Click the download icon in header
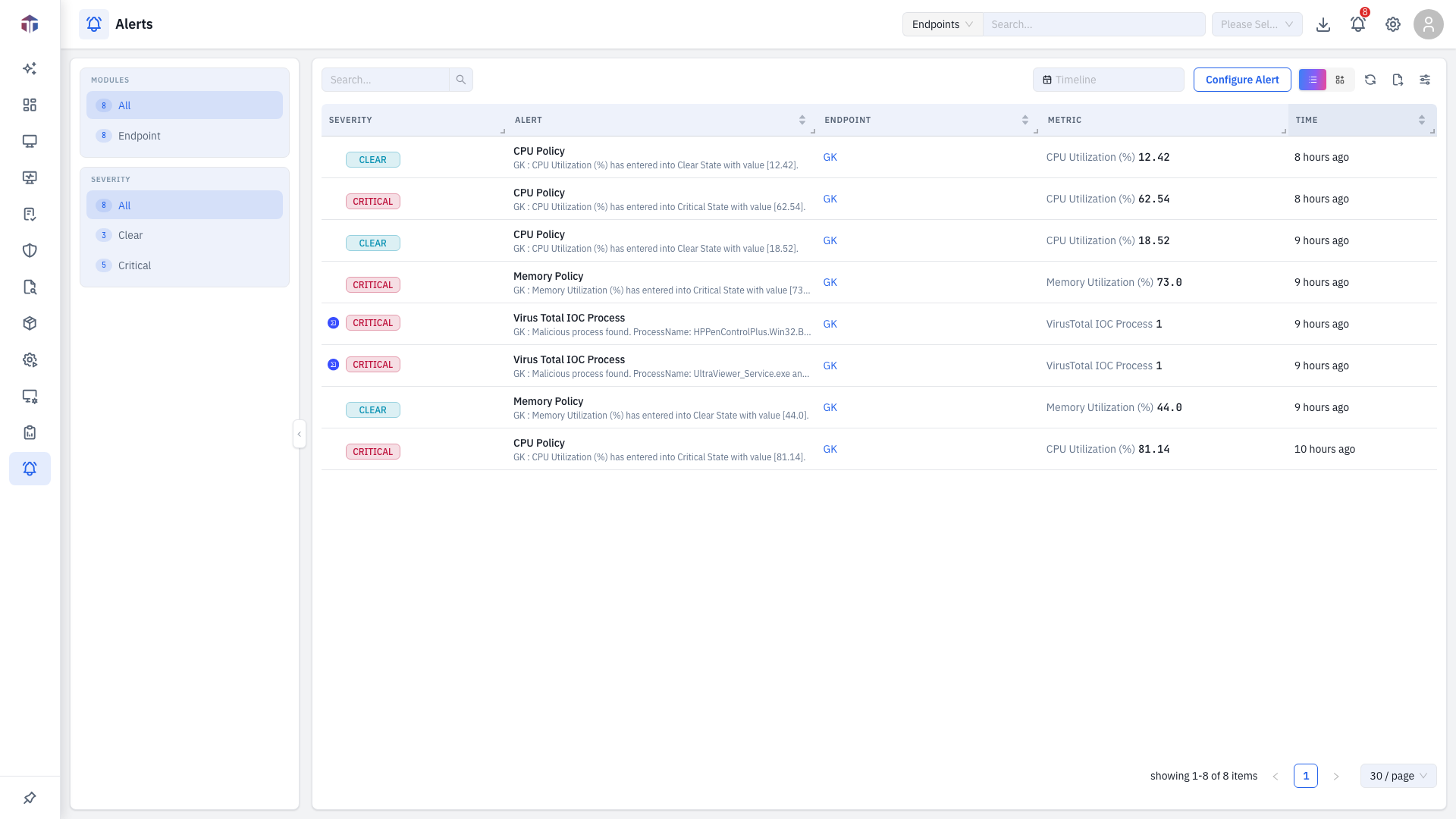This screenshot has width=1456, height=819. pyautogui.click(x=1323, y=24)
